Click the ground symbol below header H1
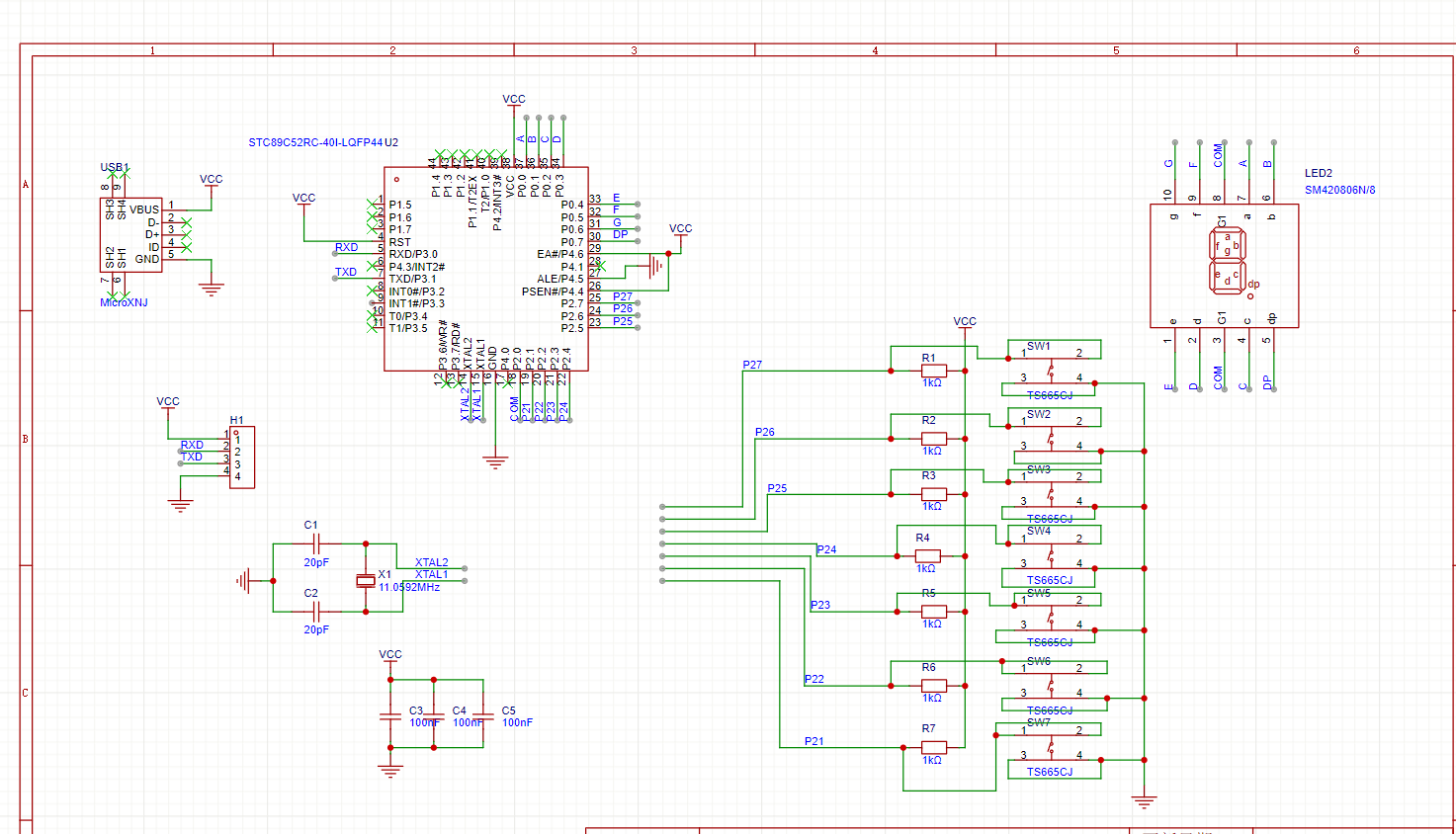 (x=180, y=505)
